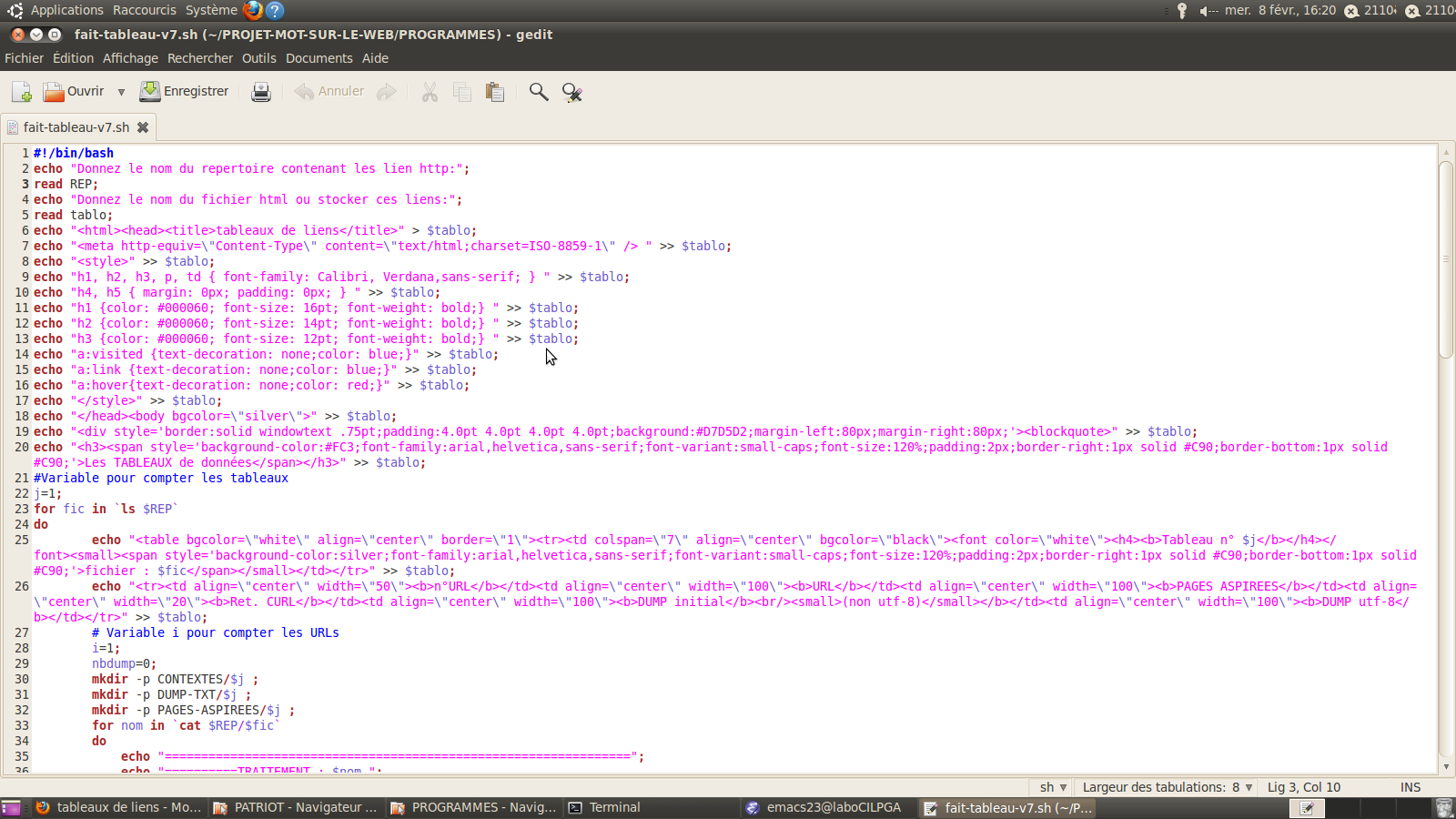
Task: Click the Copy icon in toolbar
Action: coord(462,92)
